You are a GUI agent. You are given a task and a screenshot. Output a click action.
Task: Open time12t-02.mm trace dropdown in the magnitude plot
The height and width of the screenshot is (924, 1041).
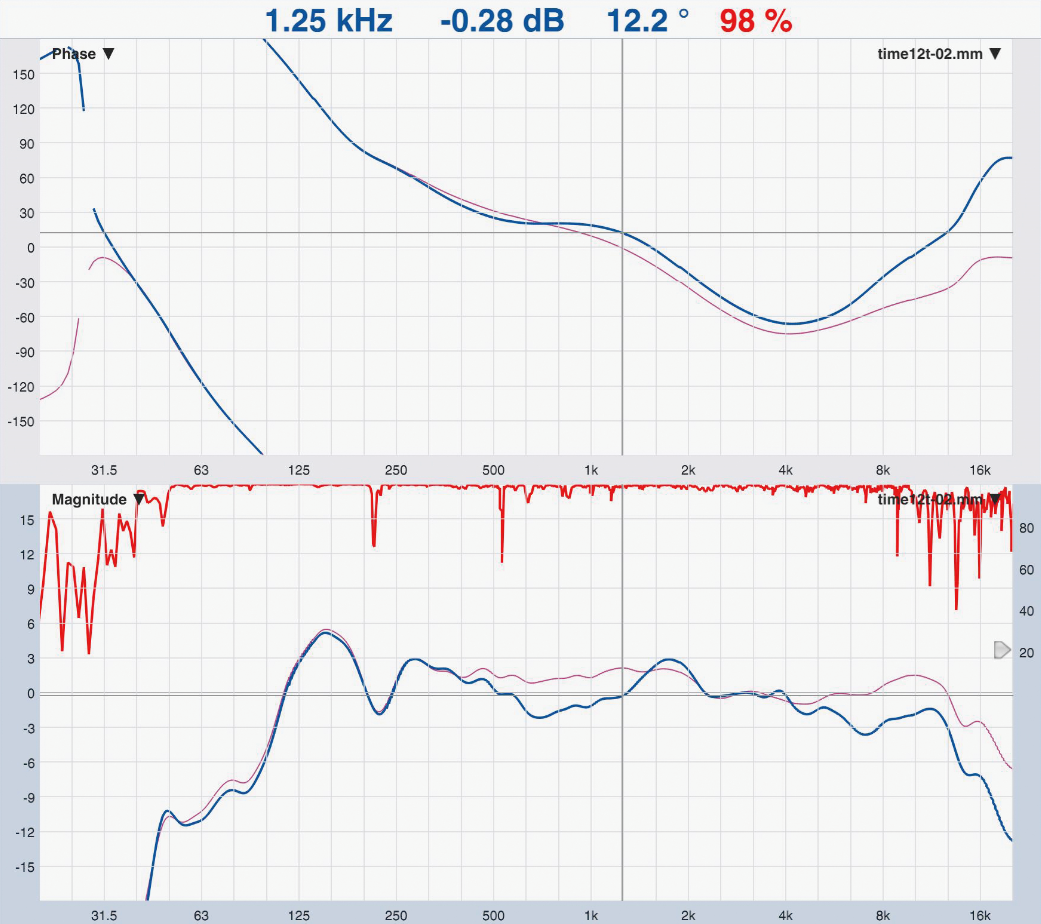coord(939,499)
